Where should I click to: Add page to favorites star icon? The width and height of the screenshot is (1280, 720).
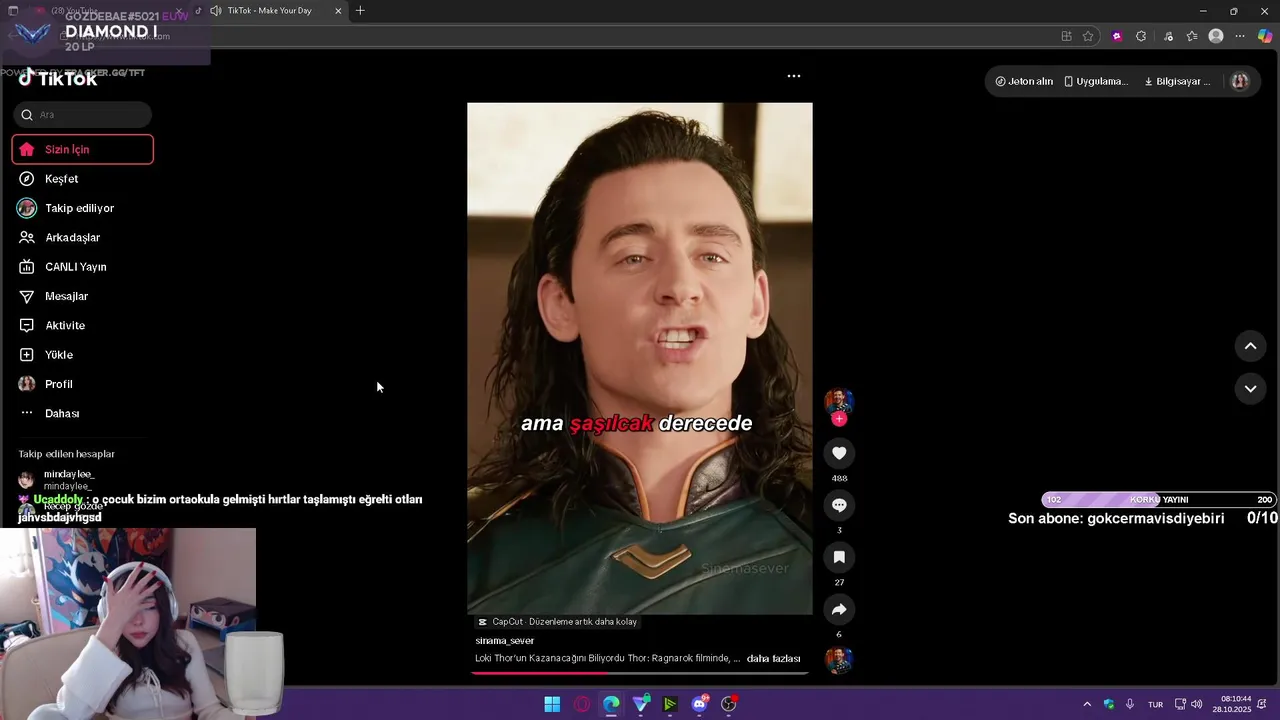[x=1088, y=36]
